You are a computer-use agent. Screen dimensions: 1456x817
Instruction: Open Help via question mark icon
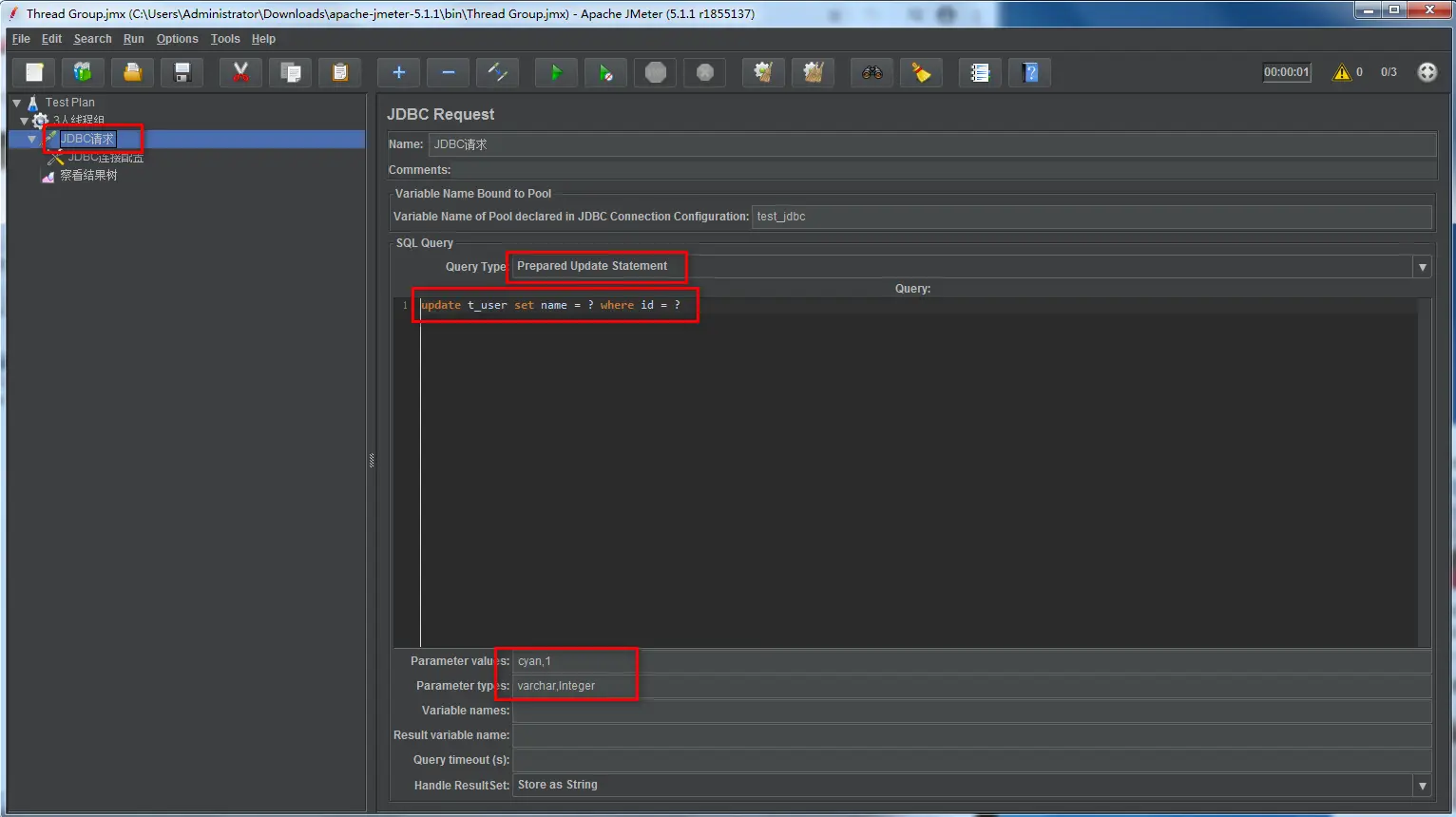coord(1030,72)
